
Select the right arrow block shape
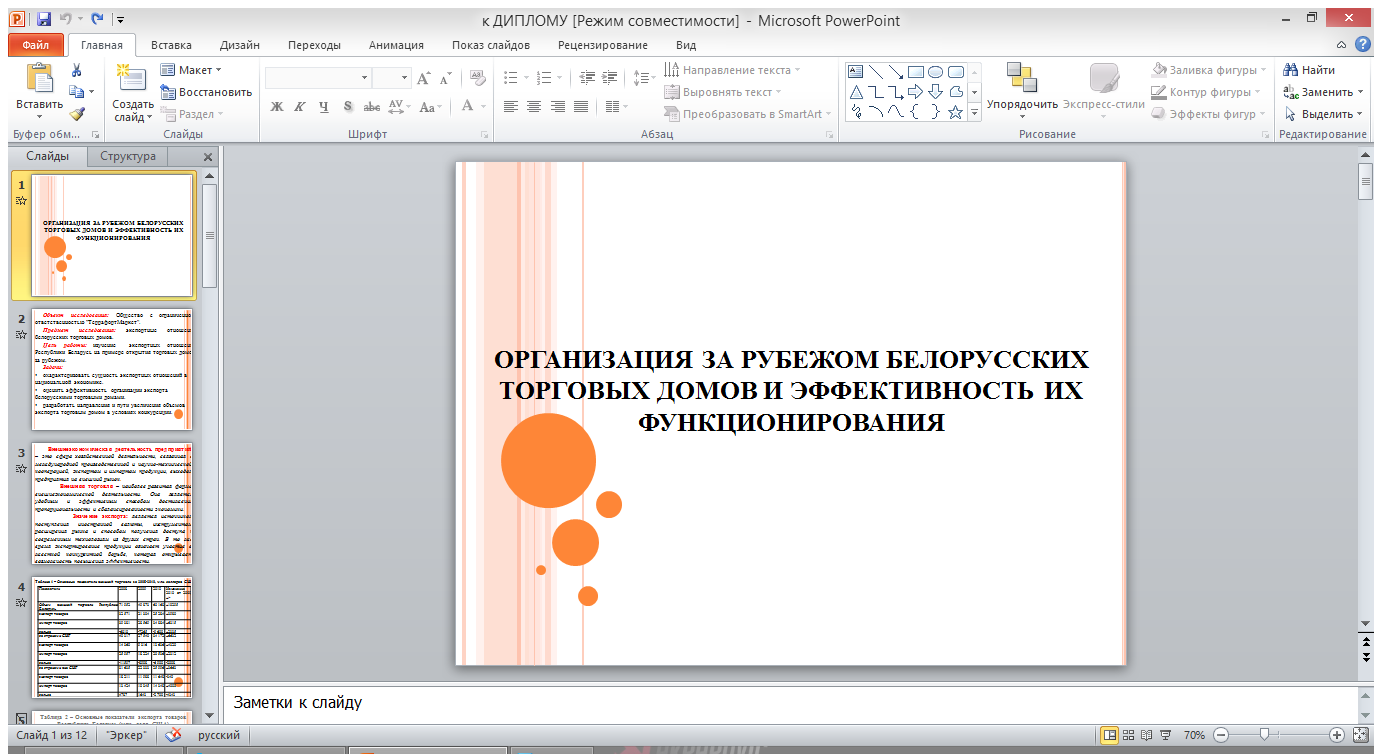[915, 92]
